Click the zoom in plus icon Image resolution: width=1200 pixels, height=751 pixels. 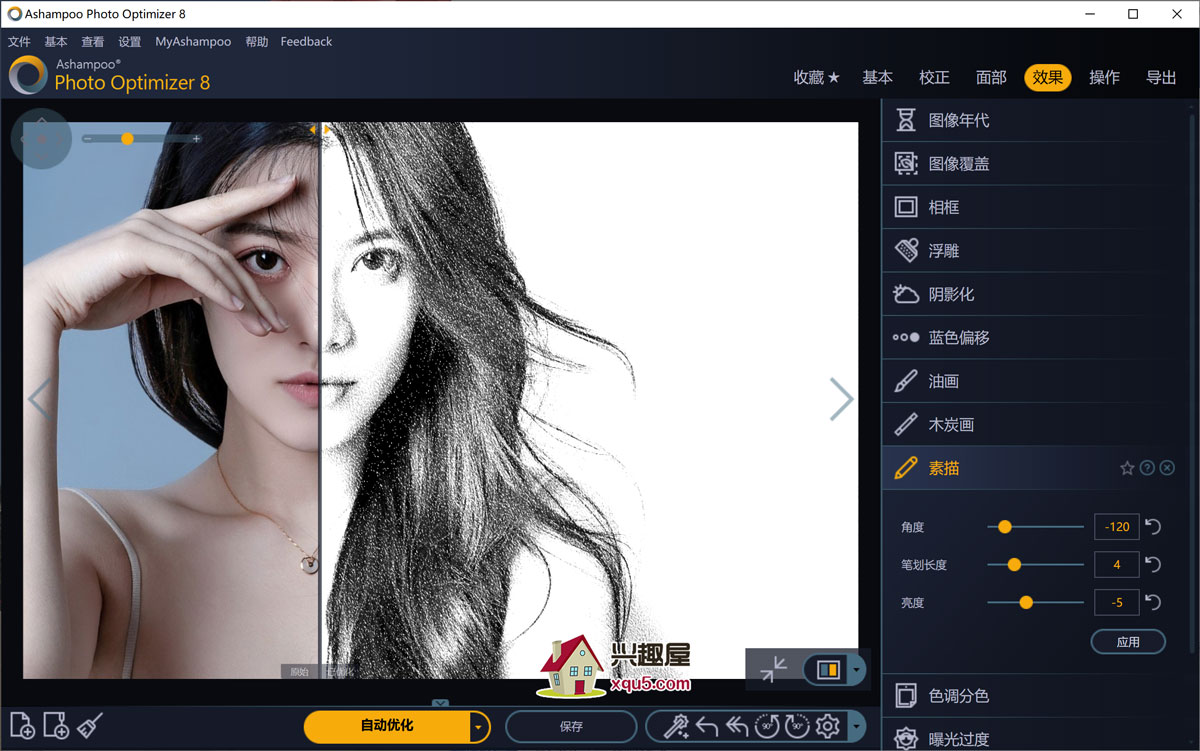(x=196, y=139)
